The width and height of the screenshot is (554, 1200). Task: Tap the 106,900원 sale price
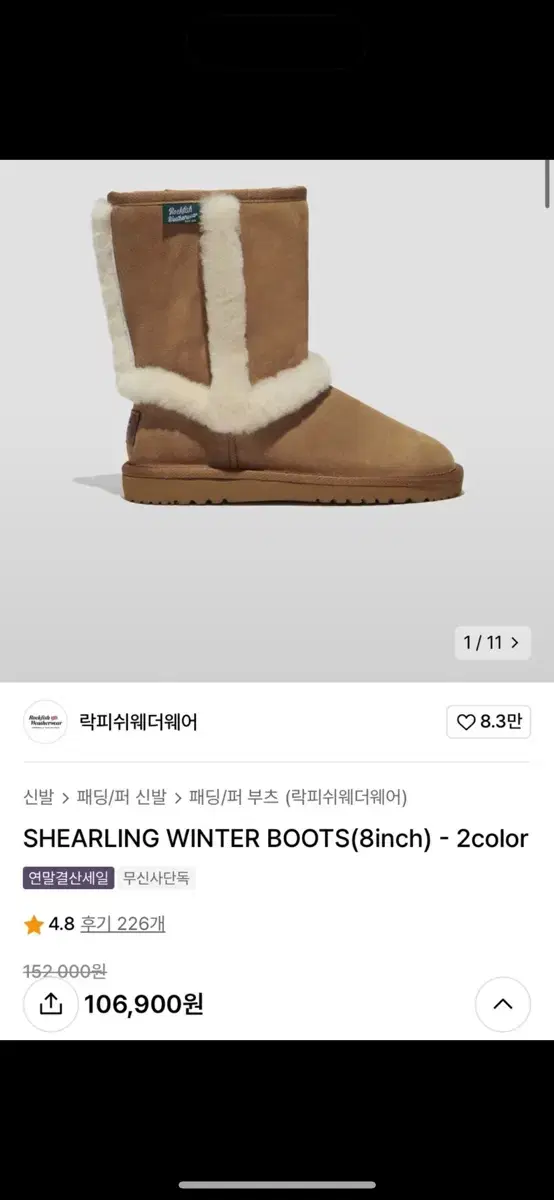pyautogui.click(x=144, y=1004)
